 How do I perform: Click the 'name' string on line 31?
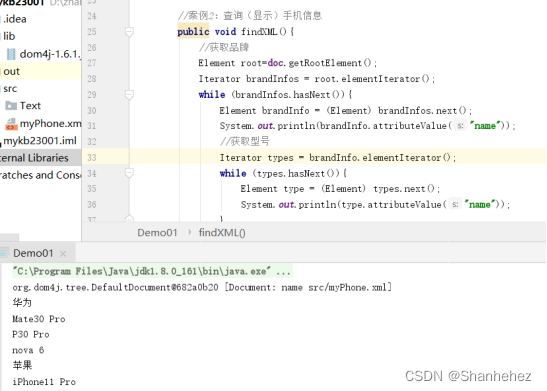coord(485,126)
